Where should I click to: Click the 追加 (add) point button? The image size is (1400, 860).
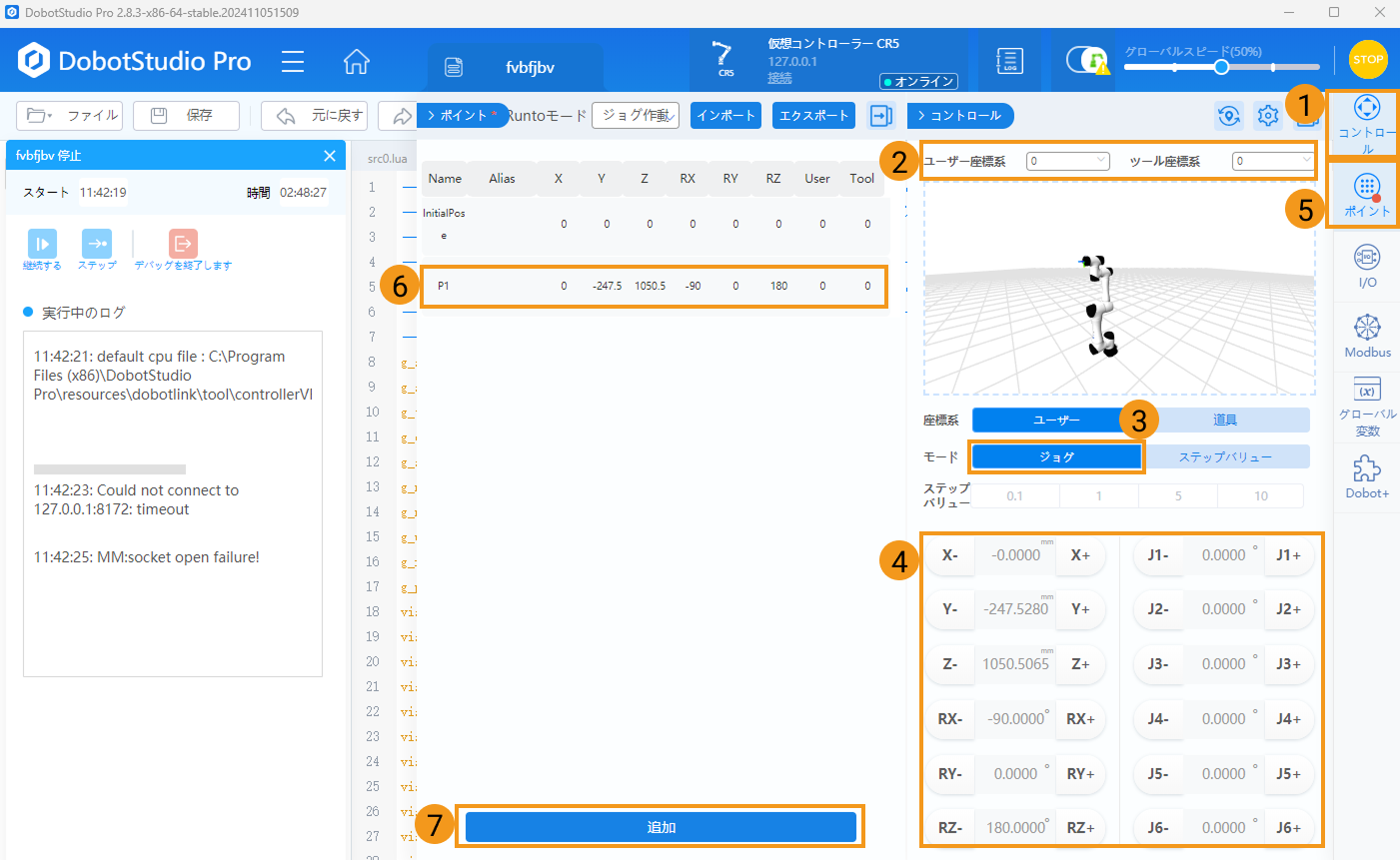point(661,827)
